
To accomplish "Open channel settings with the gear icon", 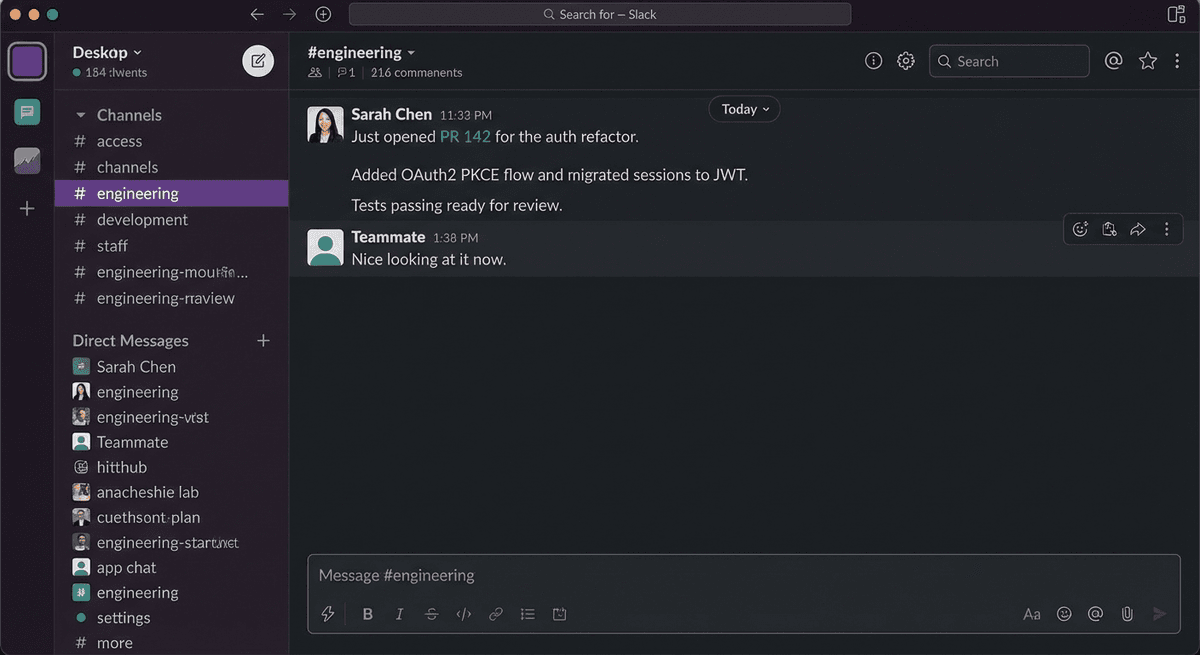I will (x=905, y=60).
